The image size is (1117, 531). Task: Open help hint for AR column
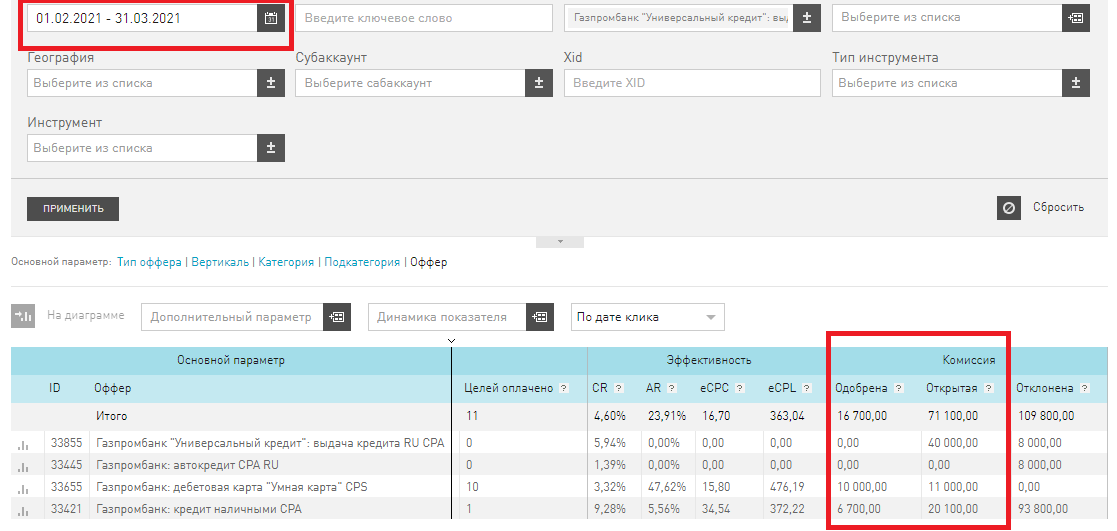(671, 388)
